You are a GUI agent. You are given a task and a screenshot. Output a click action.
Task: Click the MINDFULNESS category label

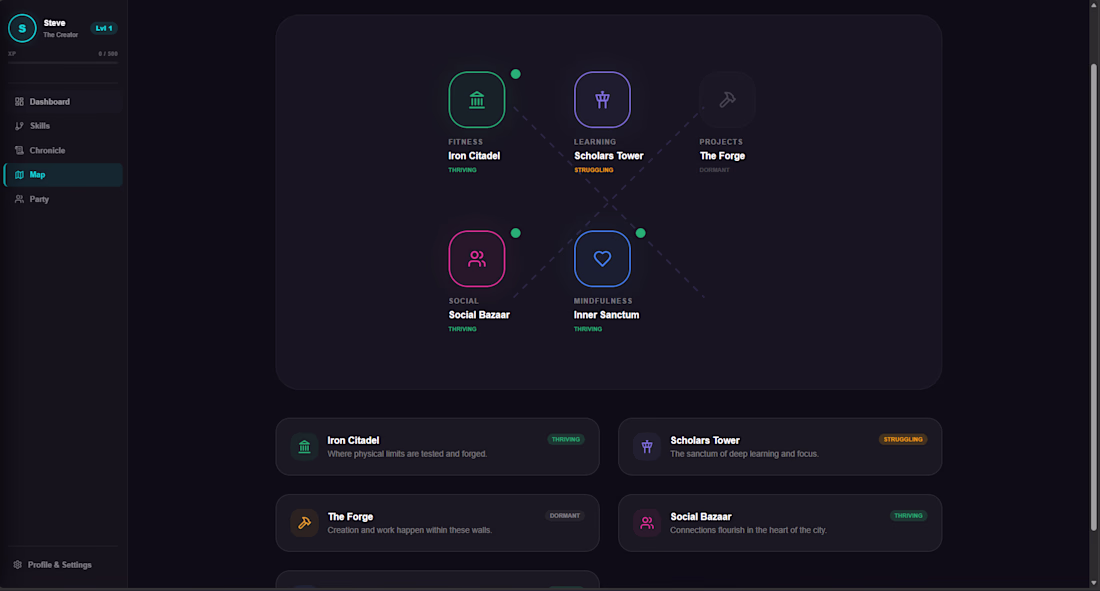(603, 301)
